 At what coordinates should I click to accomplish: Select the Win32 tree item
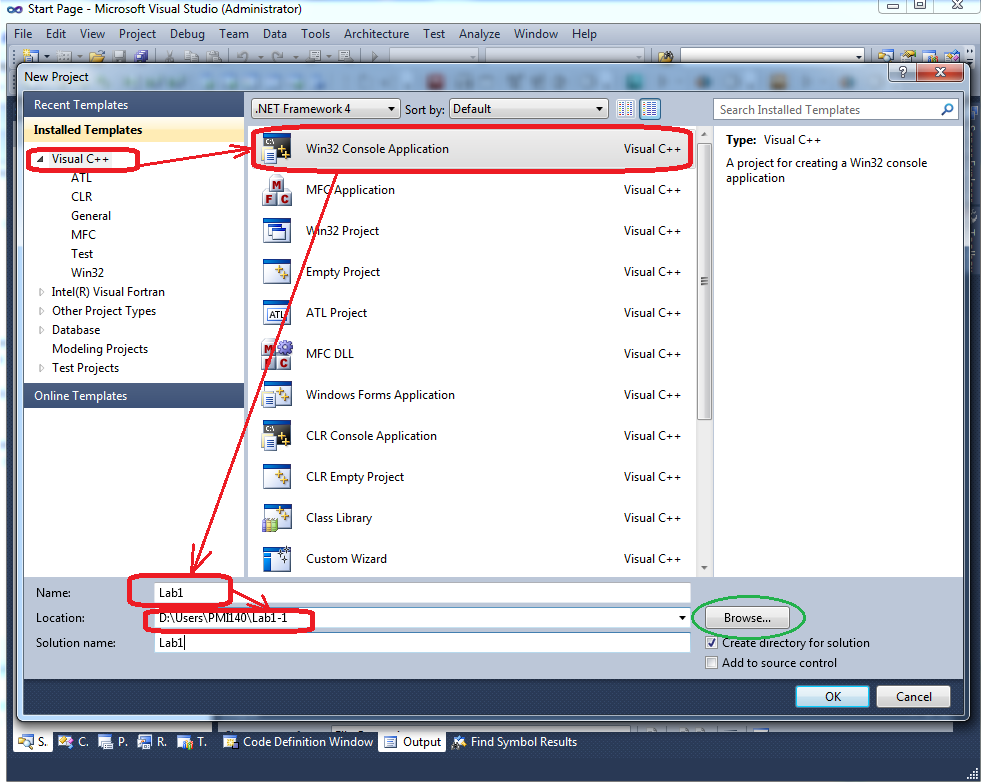click(87, 273)
